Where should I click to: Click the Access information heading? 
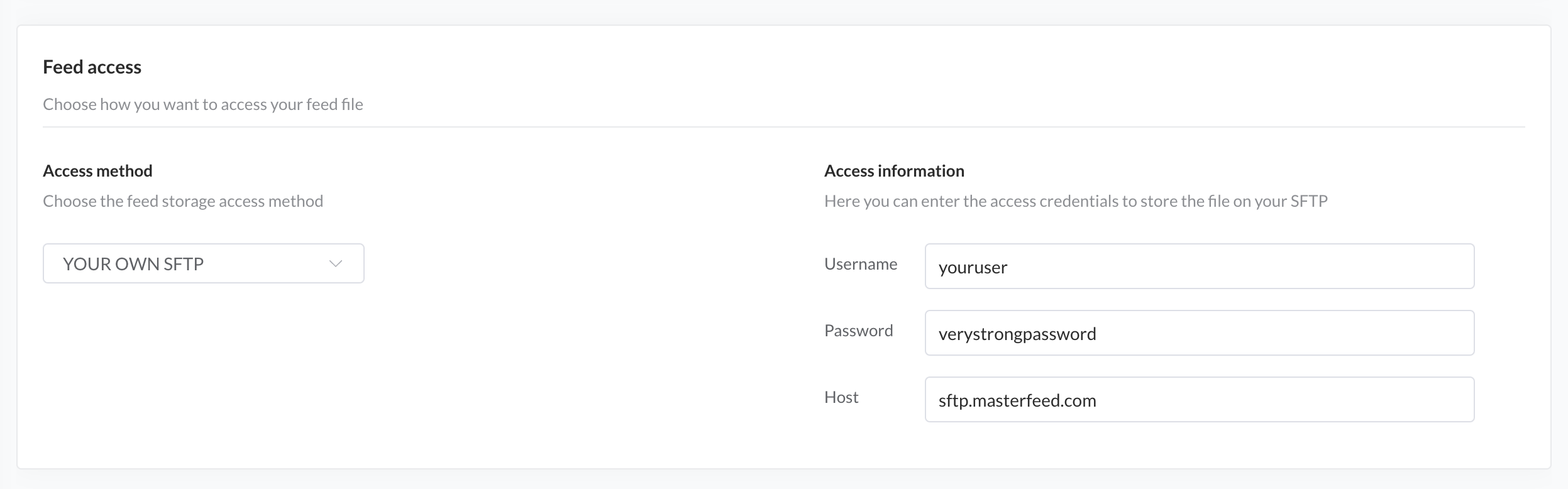(x=894, y=171)
